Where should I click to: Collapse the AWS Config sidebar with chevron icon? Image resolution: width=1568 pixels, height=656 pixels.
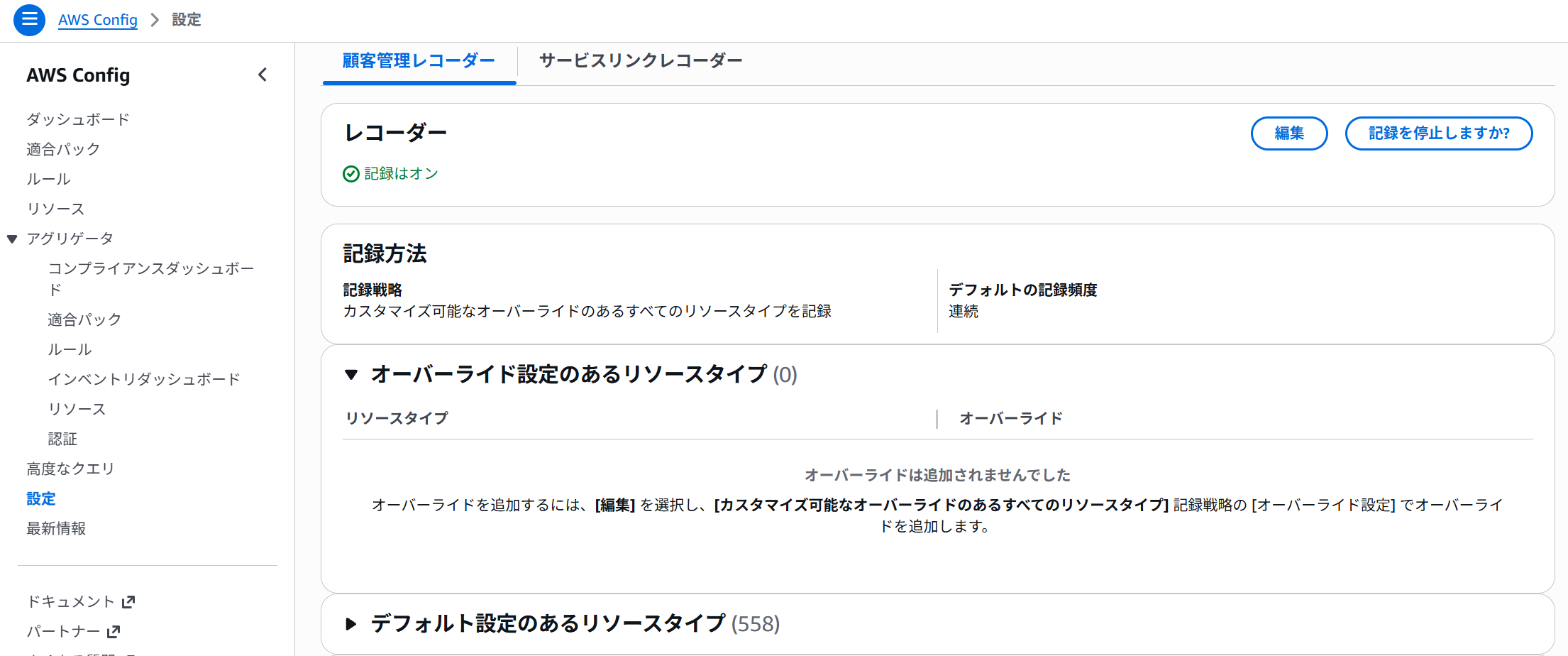(x=263, y=75)
